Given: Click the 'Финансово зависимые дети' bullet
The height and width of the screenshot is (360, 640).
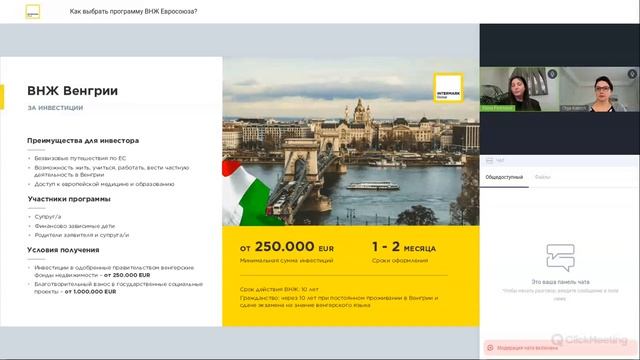Looking at the screenshot, I should pyautogui.click(x=74, y=226).
